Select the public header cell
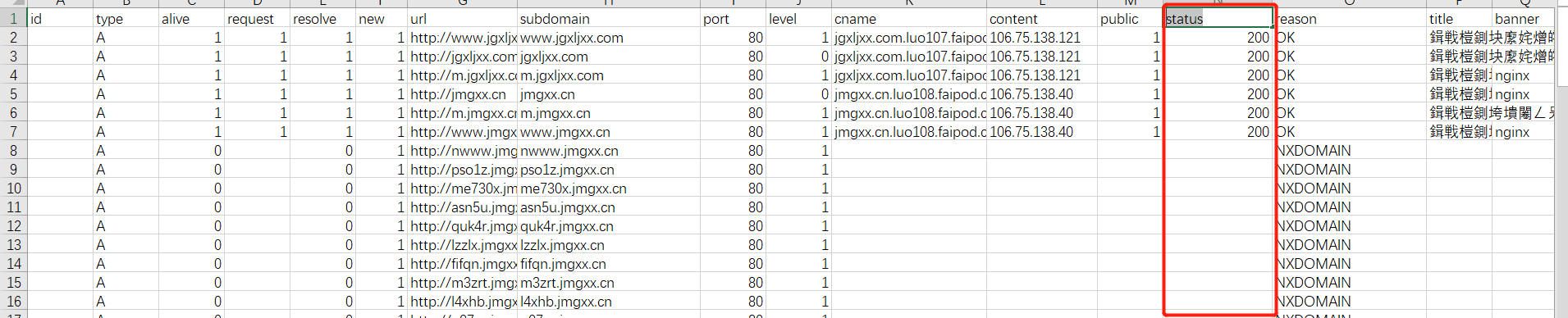The width and height of the screenshot is (1568, 318). pos(1131,19)
